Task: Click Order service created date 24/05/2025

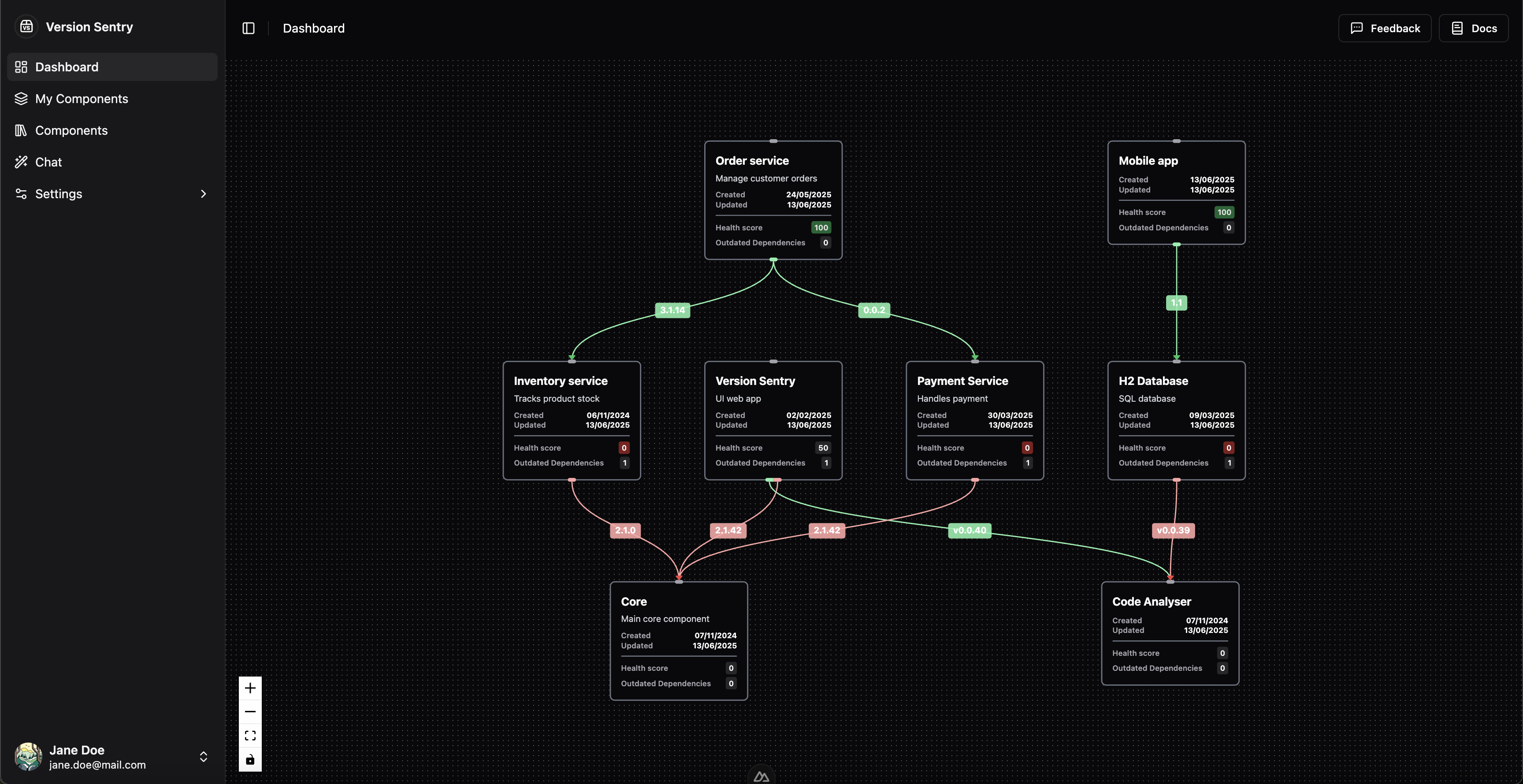Action: pyautogui.click(x=808, y=194)
